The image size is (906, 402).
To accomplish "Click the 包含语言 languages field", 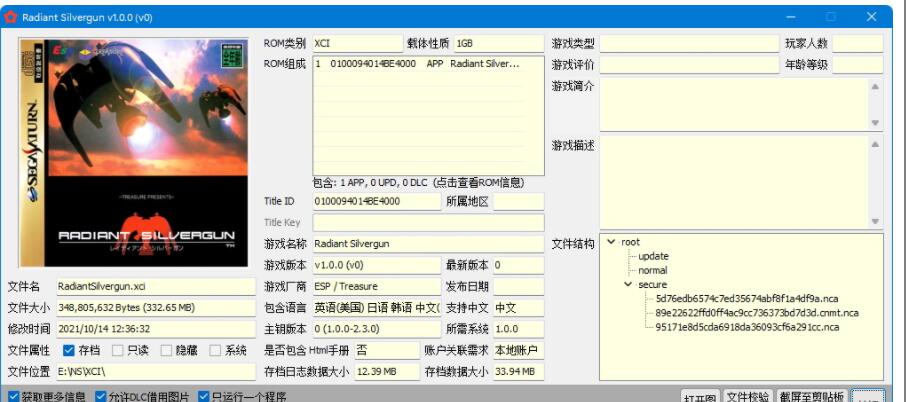I will (377, 308).
